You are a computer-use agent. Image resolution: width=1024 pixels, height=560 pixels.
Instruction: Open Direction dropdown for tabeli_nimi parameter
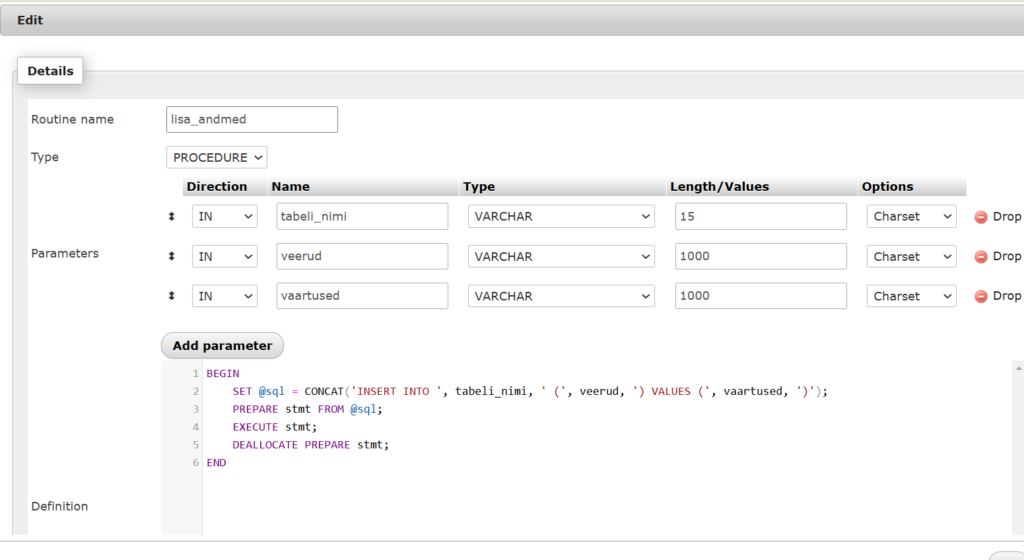(x=224, y=217)
